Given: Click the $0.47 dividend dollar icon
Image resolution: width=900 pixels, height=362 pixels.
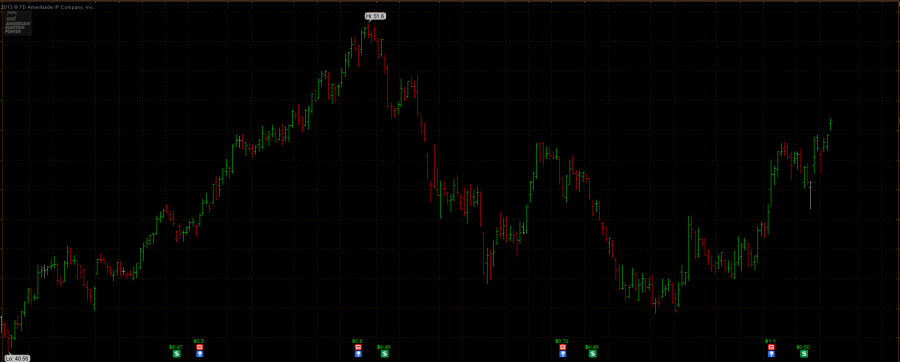Looking at the screenshot, I should pos(176,353).
